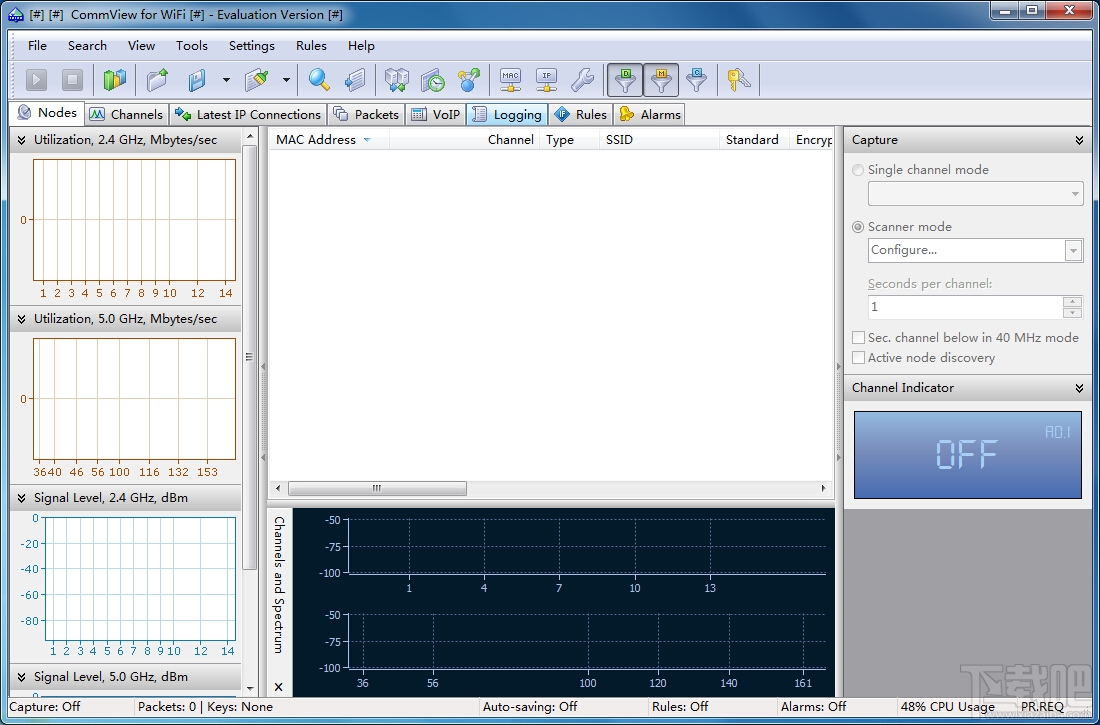Click the MAC Address column header
Screen dimensions: 1100x725
click(316, 140)
